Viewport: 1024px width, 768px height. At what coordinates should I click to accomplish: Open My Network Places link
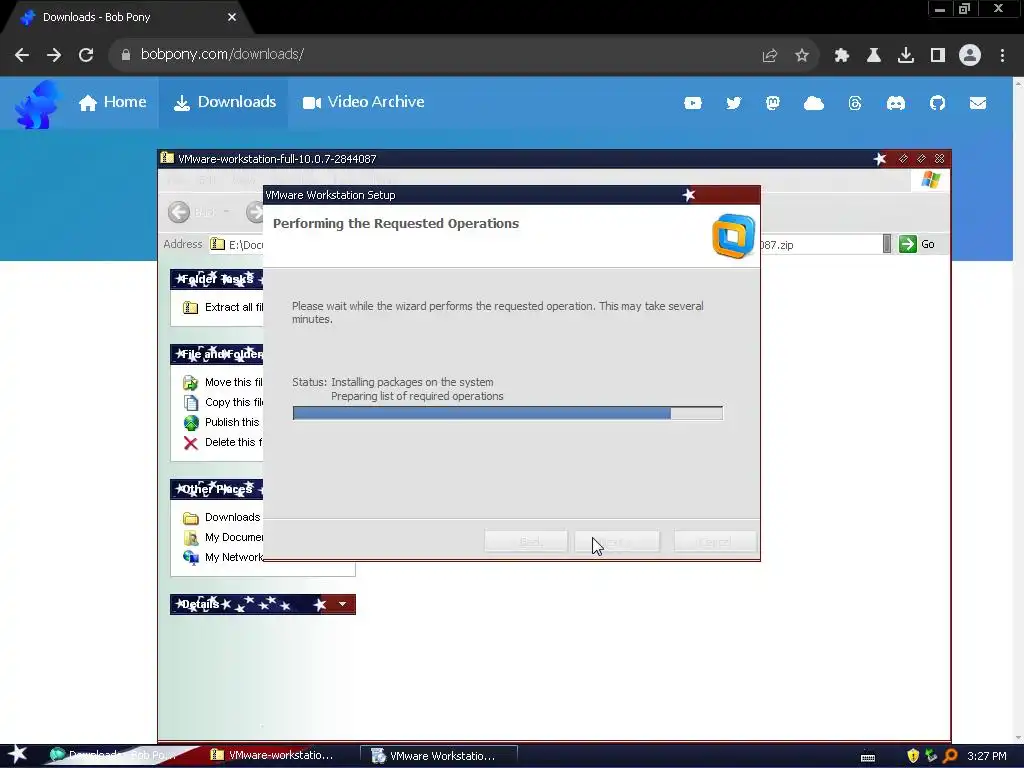(223, 558)
